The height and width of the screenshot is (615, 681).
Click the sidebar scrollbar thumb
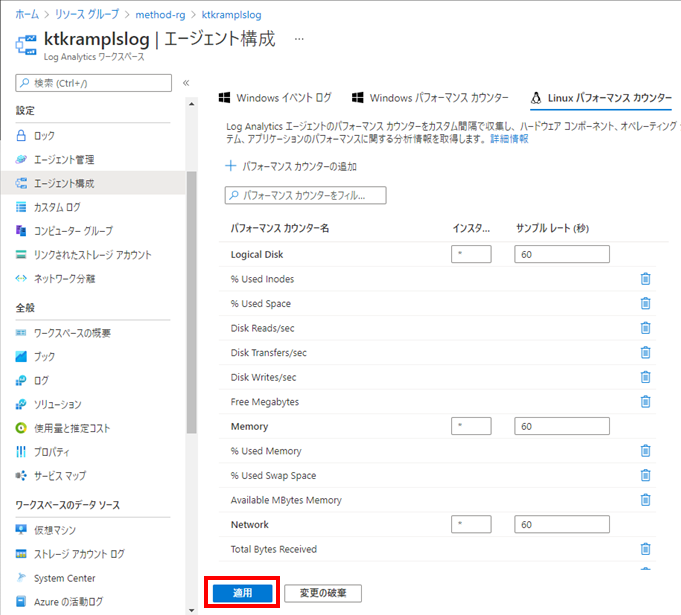(x=192, y=302)
